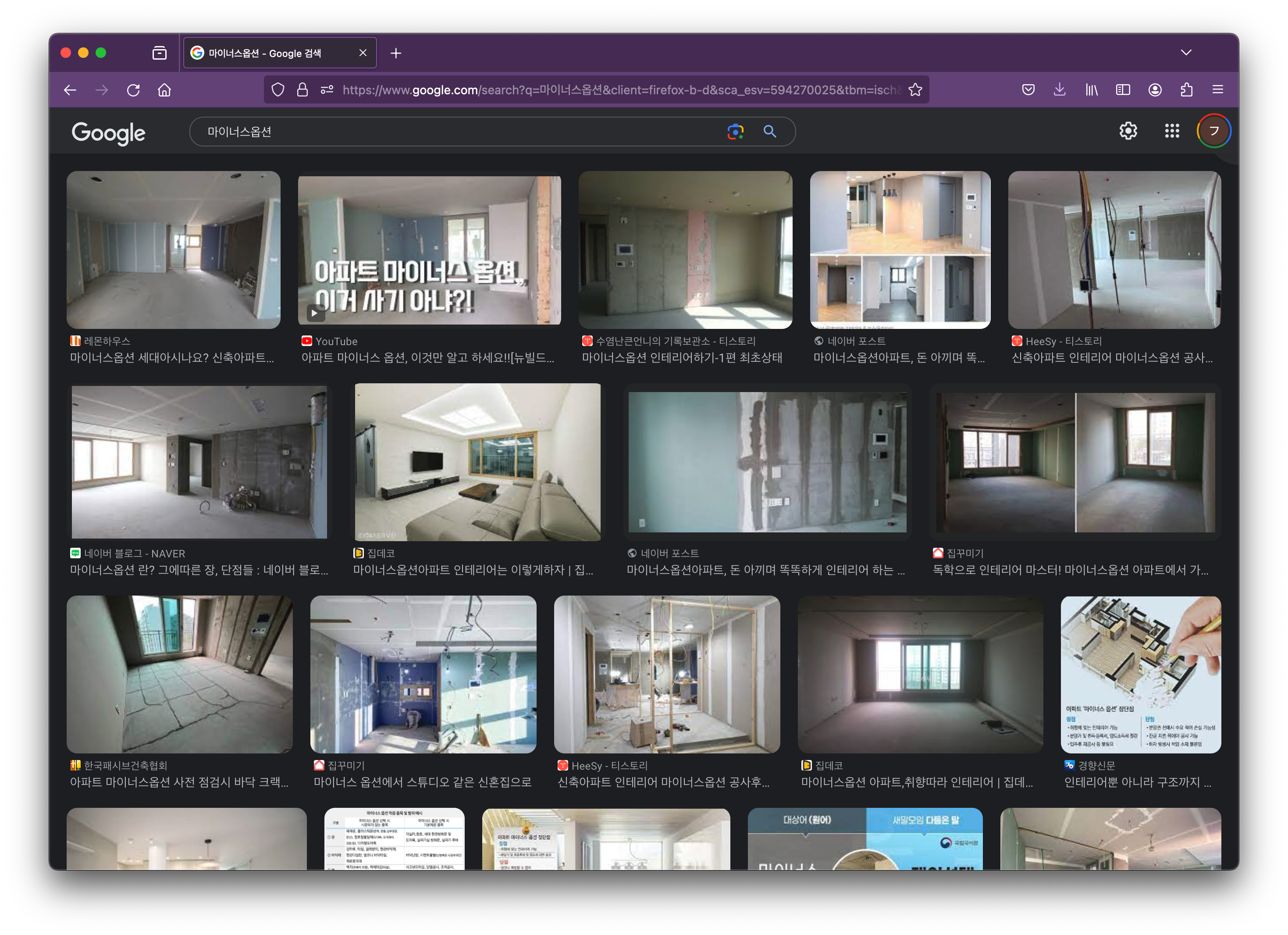Open Google quick settings gear
This screenshot has width=1288, height=935.
click(1128, 131)
